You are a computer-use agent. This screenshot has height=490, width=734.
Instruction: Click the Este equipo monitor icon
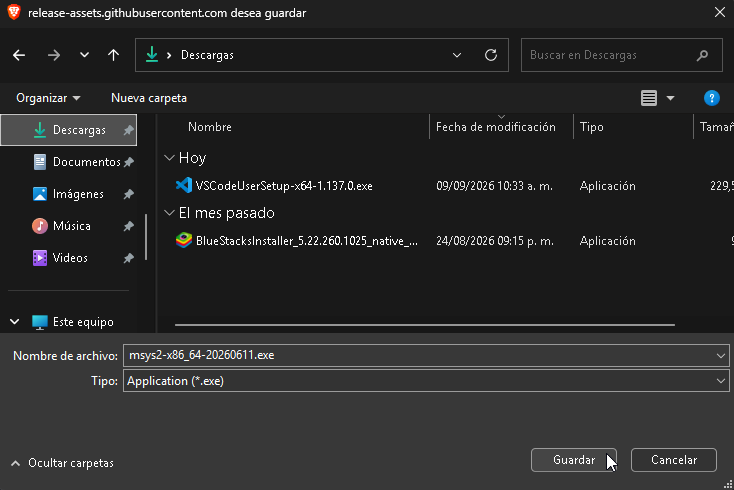point(40,322)
